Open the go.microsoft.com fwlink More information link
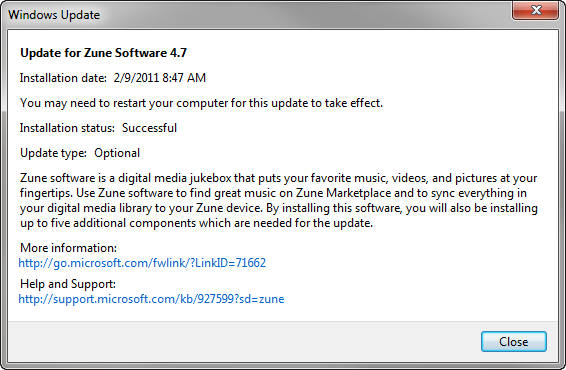The width and height of the screenshot is (566, 370). 142,263
